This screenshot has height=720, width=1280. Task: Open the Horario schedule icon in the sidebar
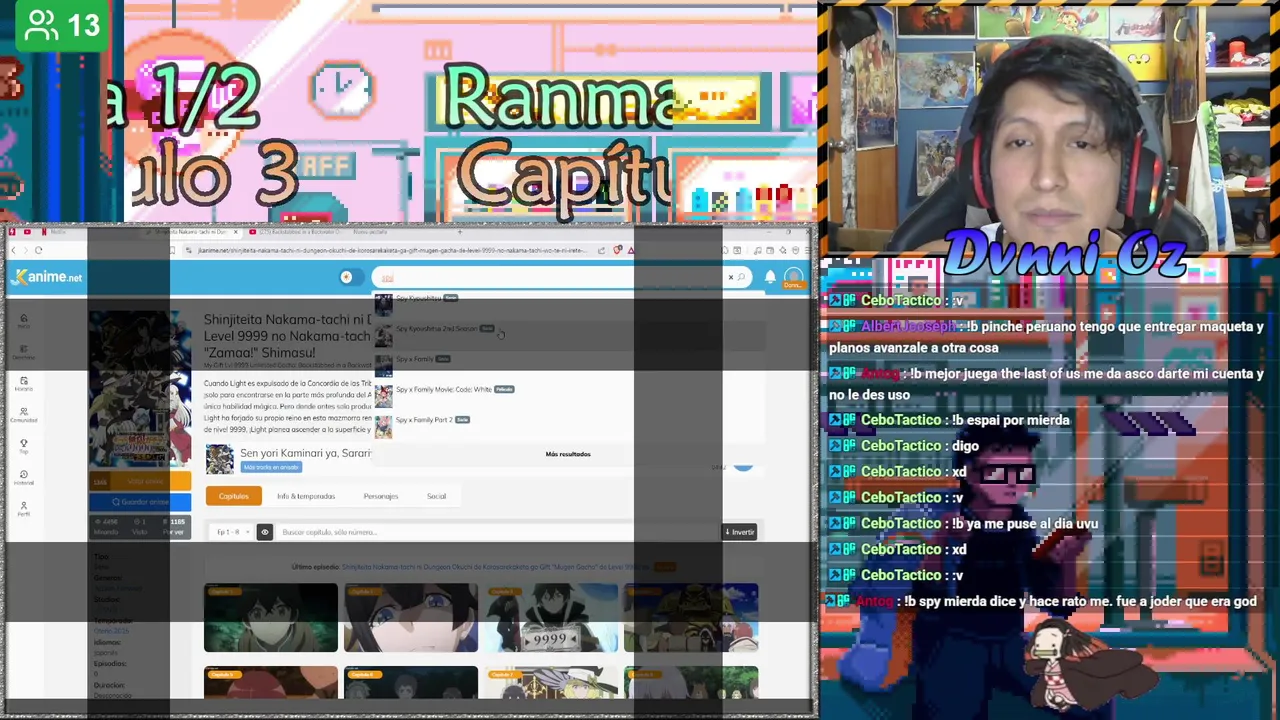click(x=24, y=384)
